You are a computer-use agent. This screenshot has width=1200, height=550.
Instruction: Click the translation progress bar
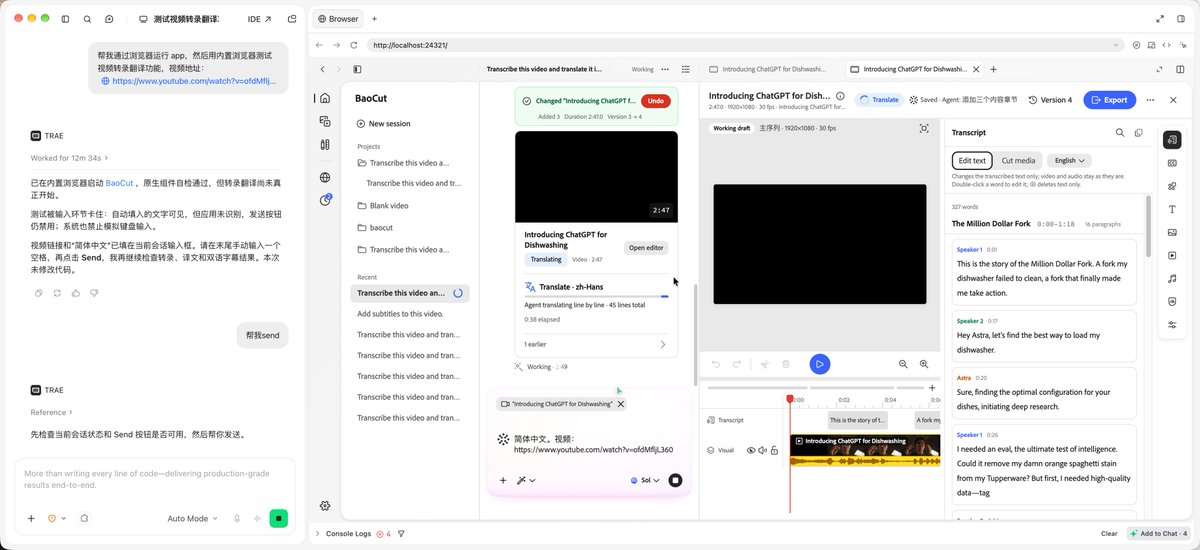(596, 296)
